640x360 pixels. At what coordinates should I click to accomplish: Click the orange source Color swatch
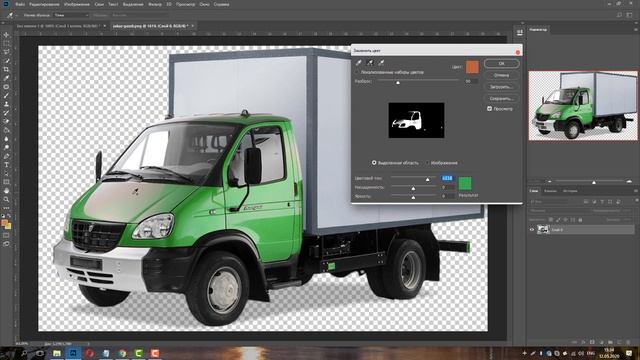point(472,67)
